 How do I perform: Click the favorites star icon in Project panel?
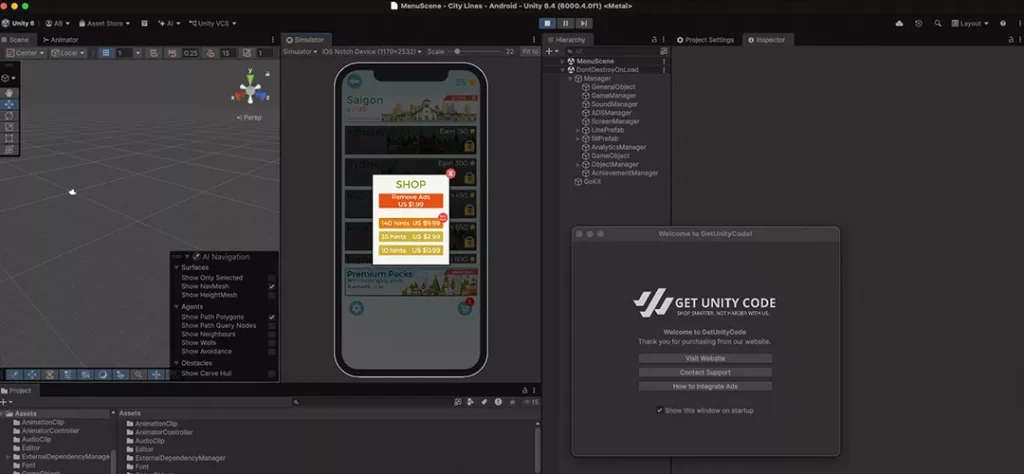pyautogui.click(x=512, y=402)
